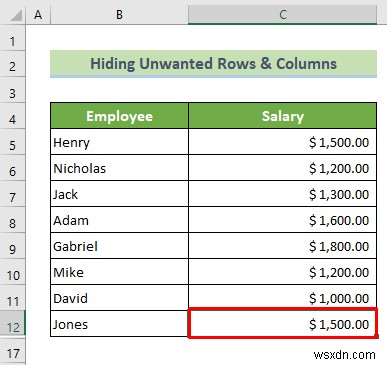Select column C header
The image size is (387, 365).
tap(283, 15)
